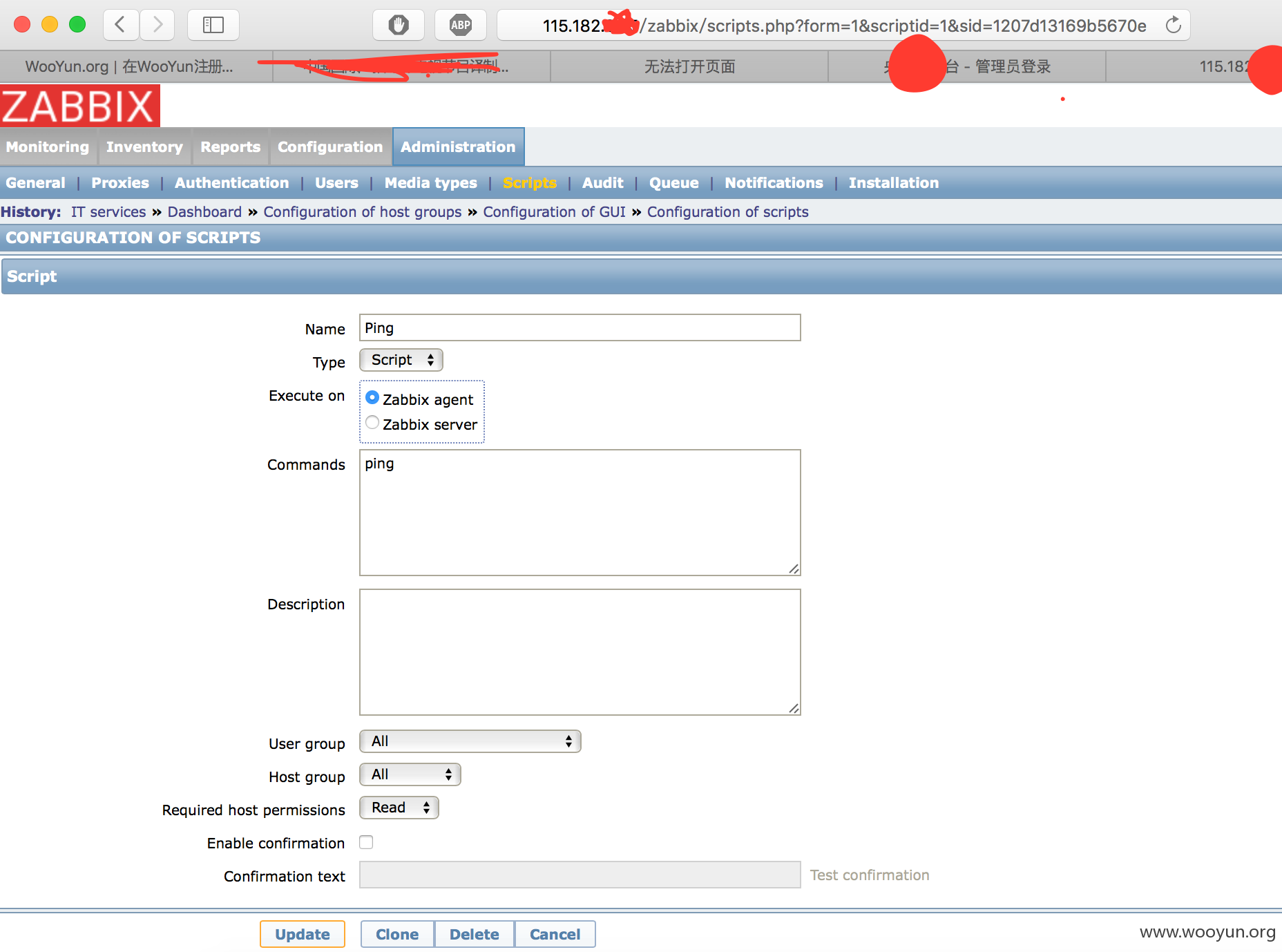This screenshot has height=952, width=1282.
Task: Go to the Media types submenu
Action: (x=430, y=183)
